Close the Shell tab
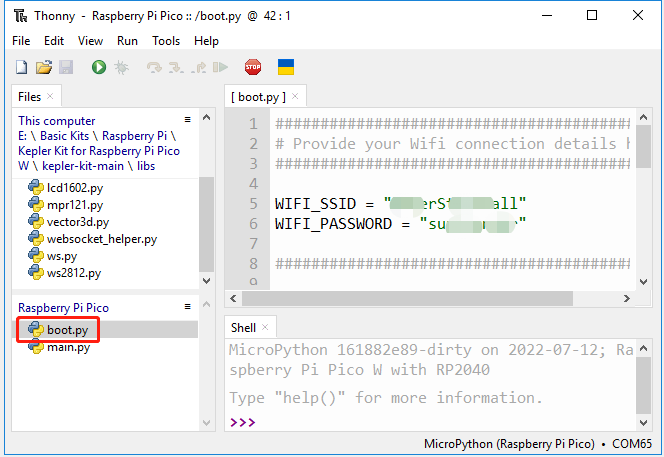The height and width of the screenshot is (457, 664). (265, 327)
